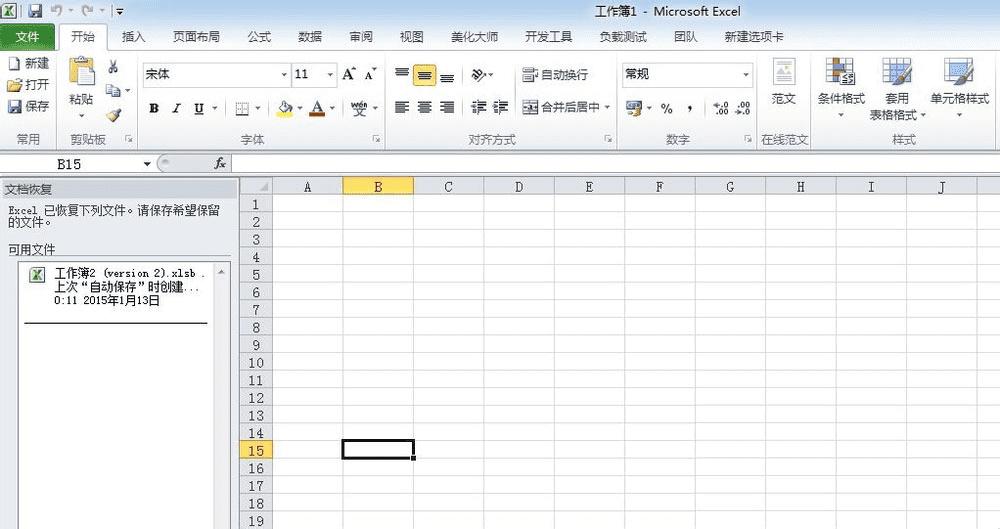Align text left in cell
The width and height of the screenshot is (1000, 529).
[x=402, y=107]
